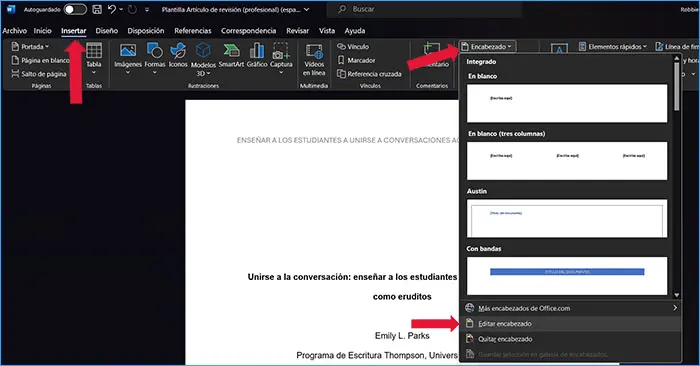Insert a Página en blanco

pyautogui.click(x=40, y=60)
